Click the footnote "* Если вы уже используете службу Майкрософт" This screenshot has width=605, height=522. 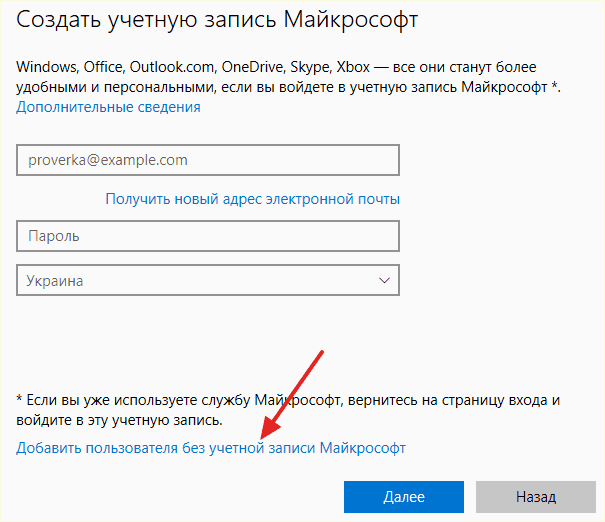tap(178, 400)
